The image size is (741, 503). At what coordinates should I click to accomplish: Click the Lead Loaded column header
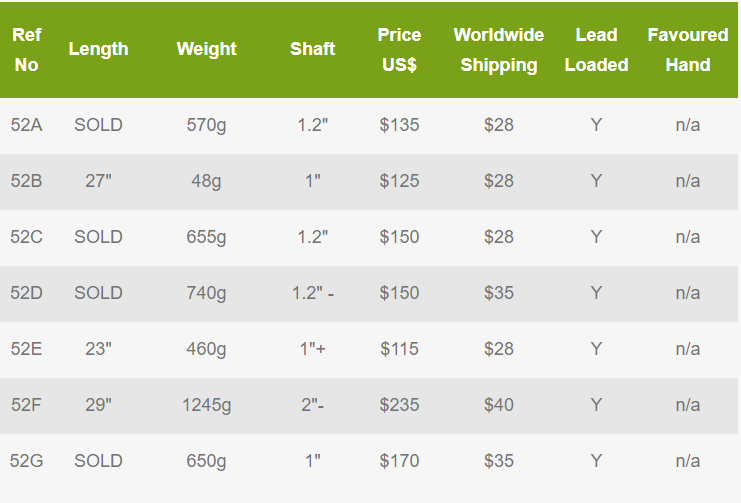(596, 50)
